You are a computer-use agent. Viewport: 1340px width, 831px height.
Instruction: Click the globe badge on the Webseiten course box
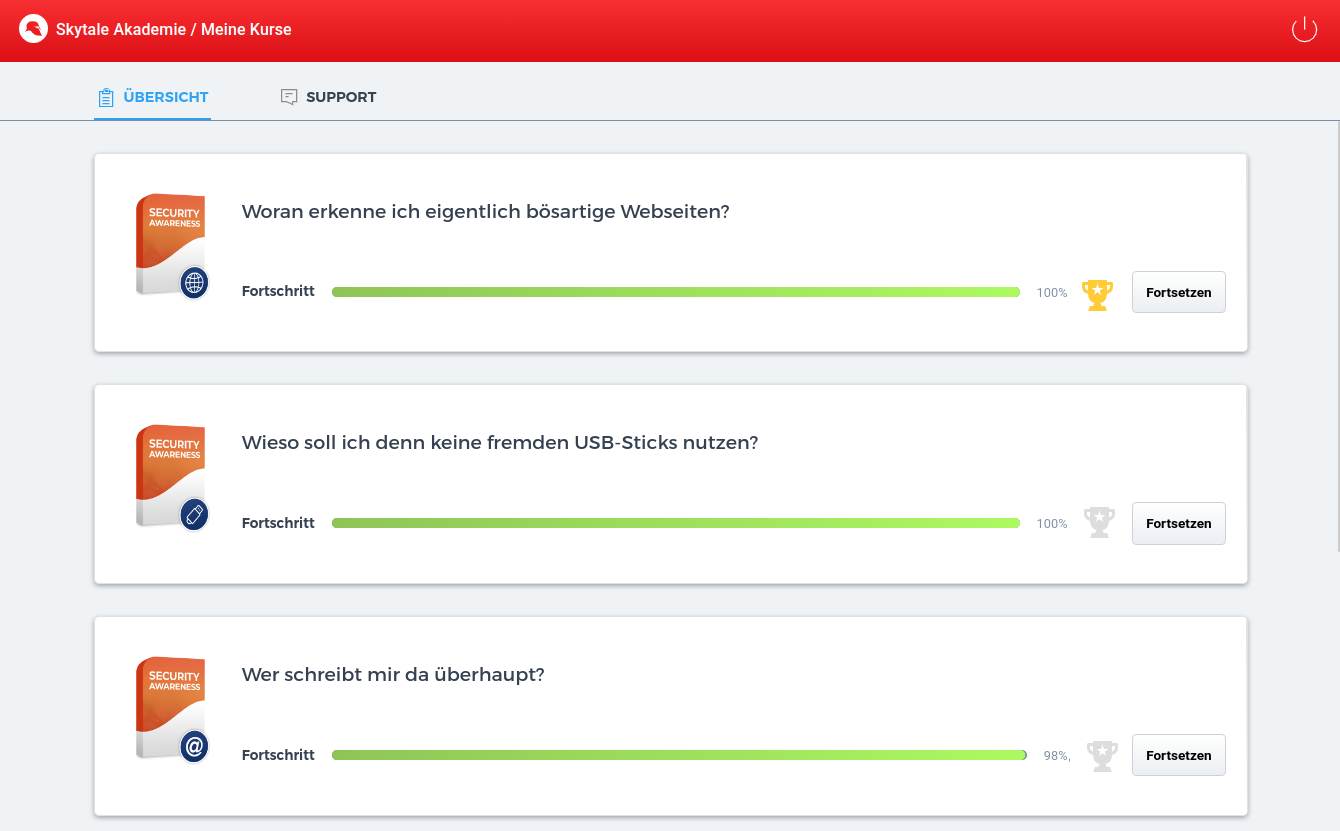pyautogui.click(x=194, y=283)
